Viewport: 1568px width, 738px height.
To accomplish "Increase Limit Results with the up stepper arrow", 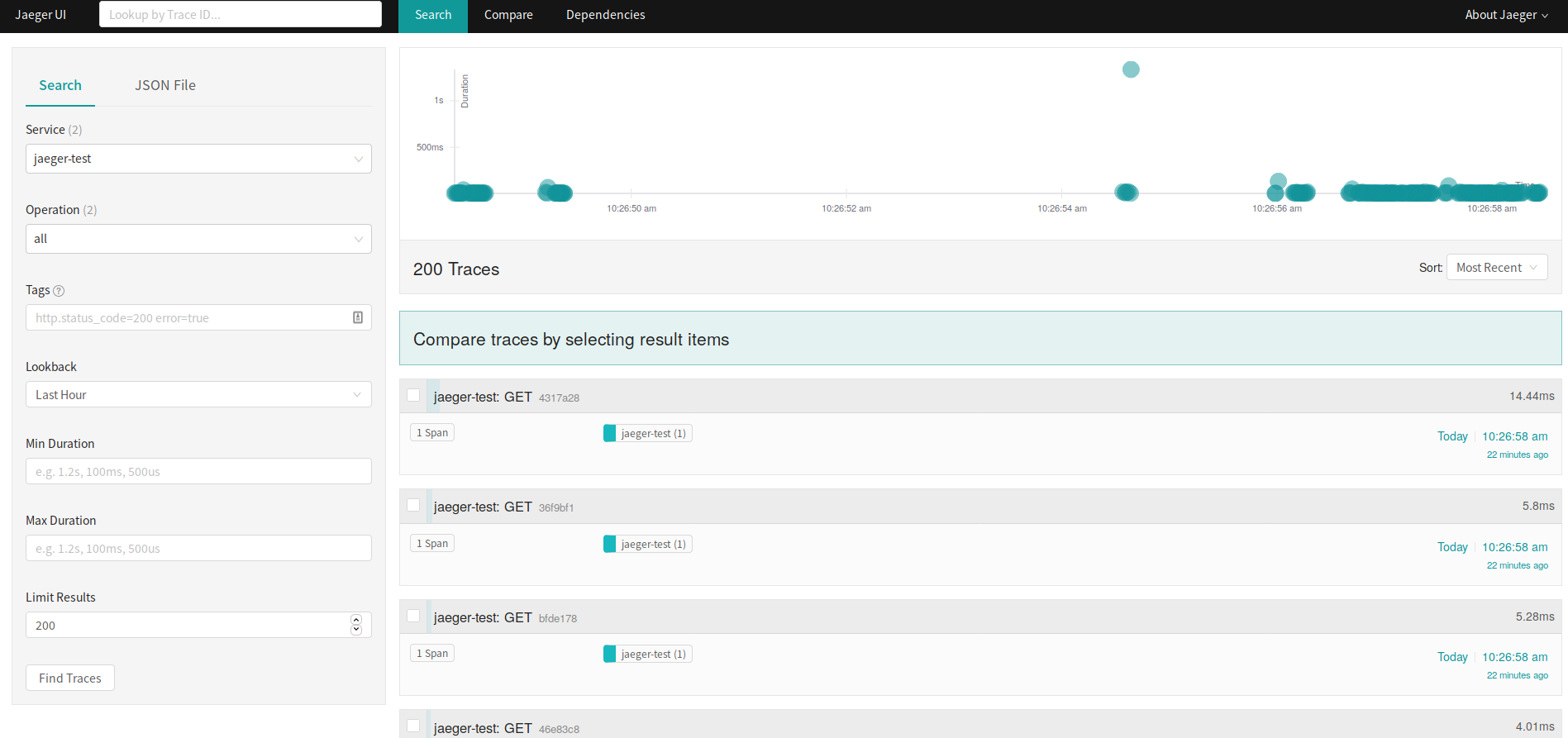I will [x=356, y=620].
